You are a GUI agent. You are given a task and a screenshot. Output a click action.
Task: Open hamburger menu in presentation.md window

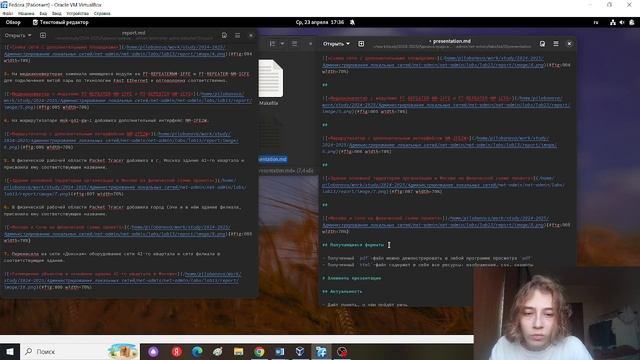click(556, 44)
